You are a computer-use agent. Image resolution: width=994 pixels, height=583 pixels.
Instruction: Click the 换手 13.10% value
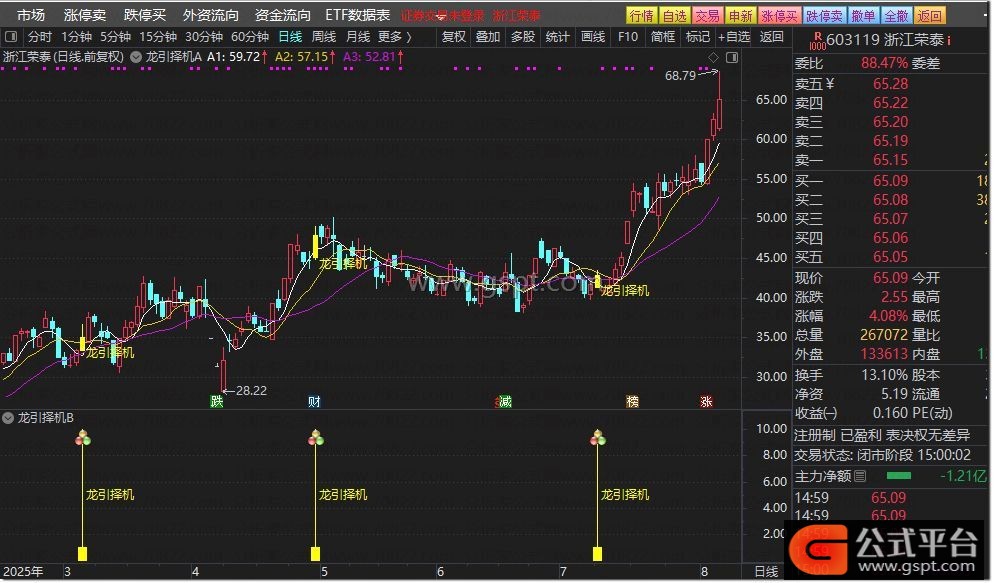coord(884,375)
